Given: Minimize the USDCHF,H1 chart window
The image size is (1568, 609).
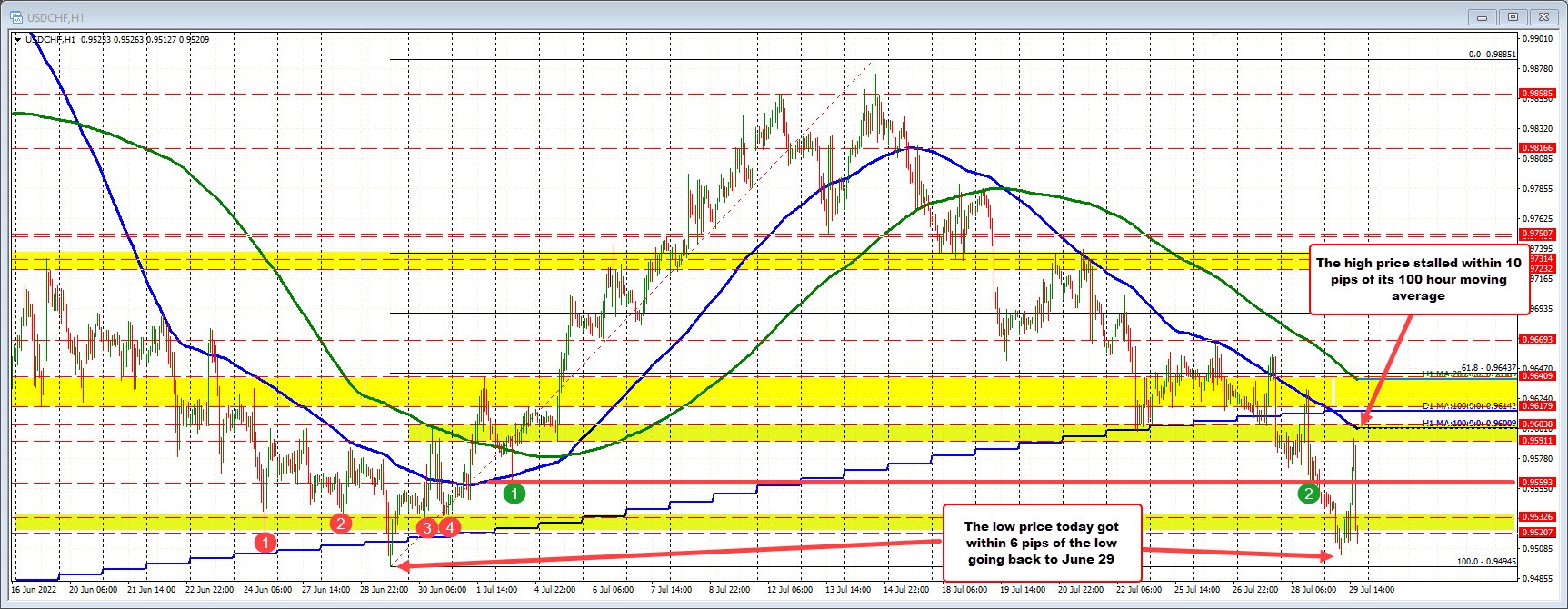Looking at the screenshot, I should (1483, 16).
